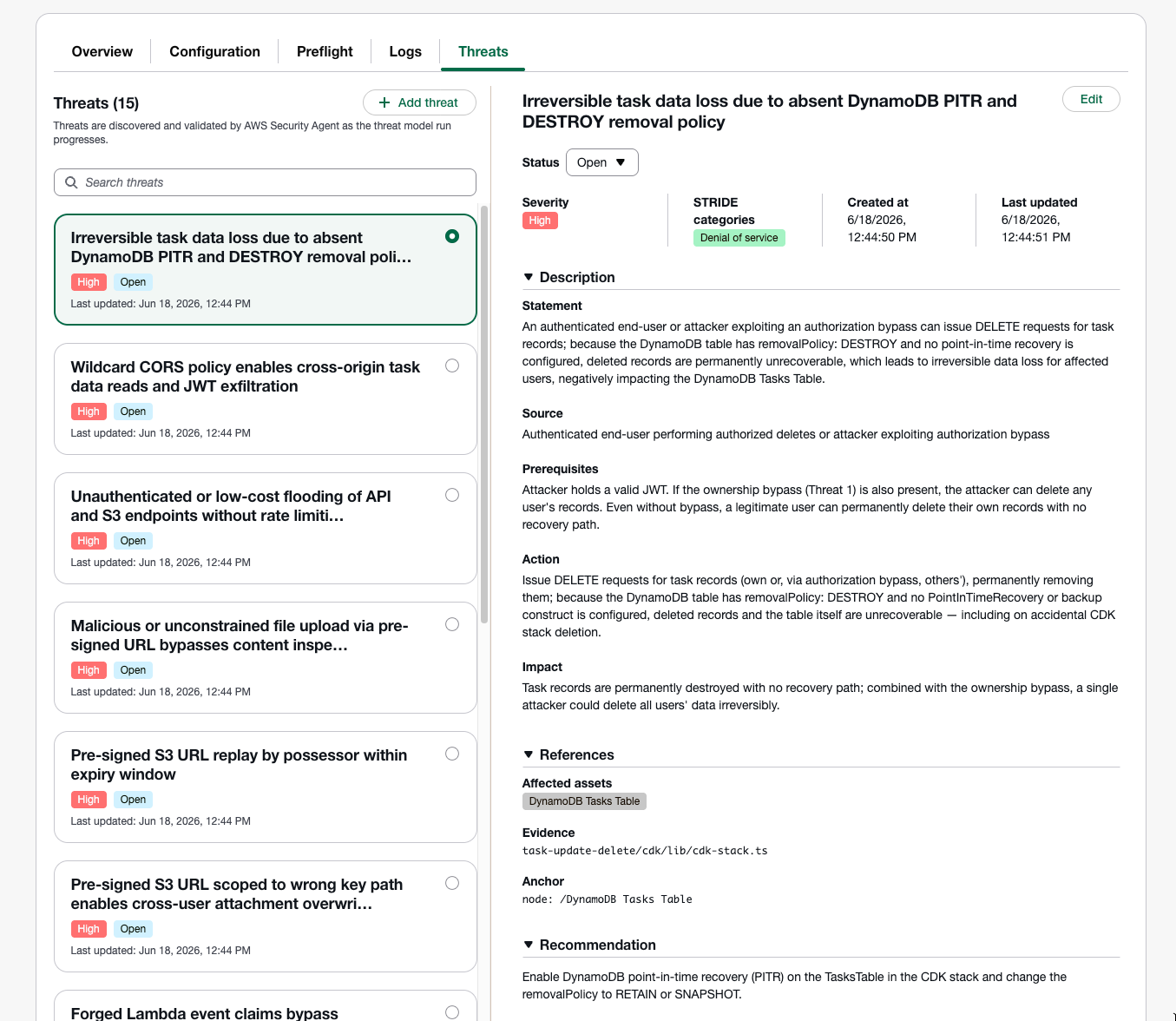Select the Forged Lambda event claims radio
Image resolution: width=1176 pixels, height=1021 pixels.
[x=452, y=1012]
